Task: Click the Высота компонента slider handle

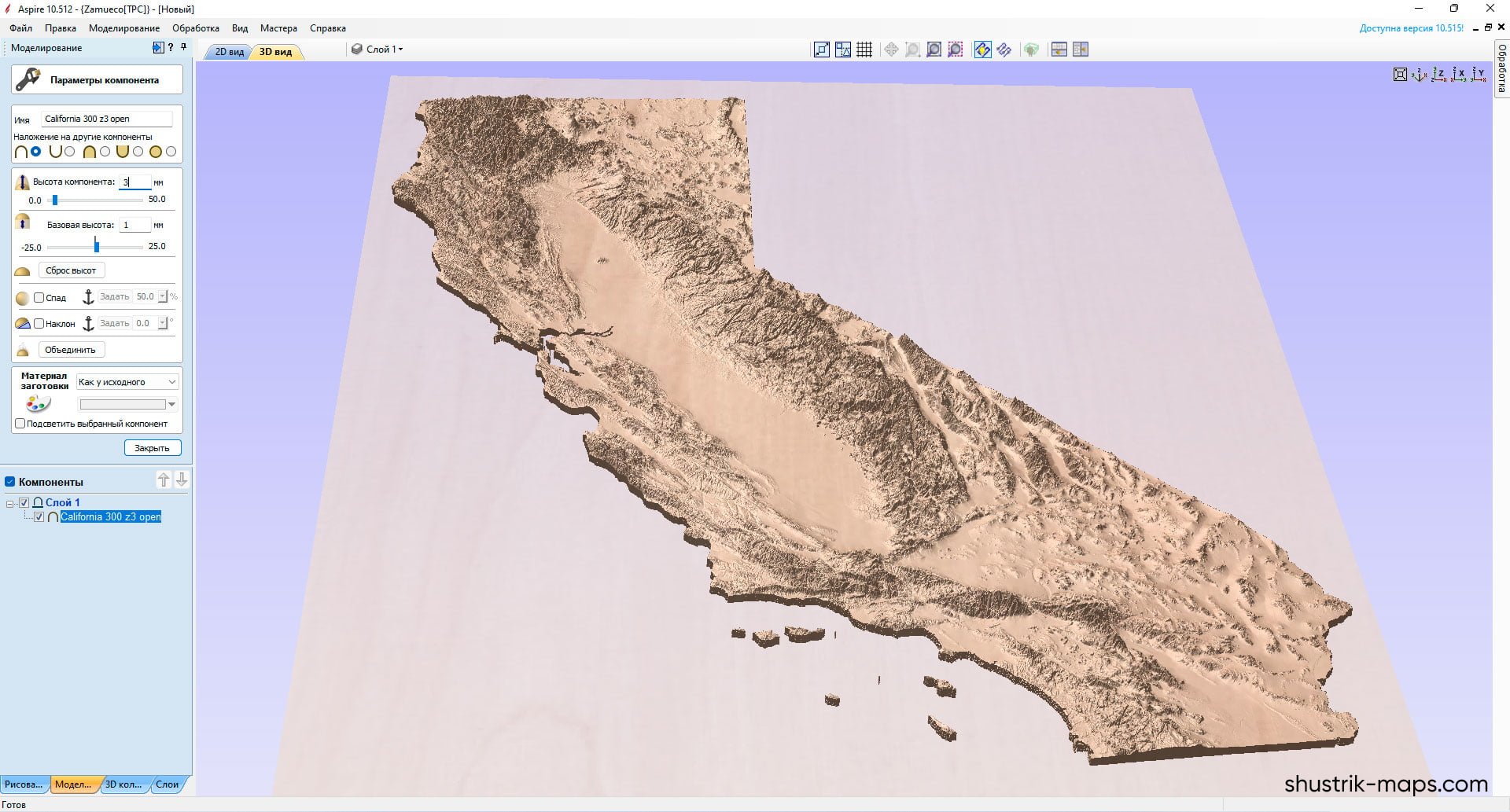Action: point(55,200)
